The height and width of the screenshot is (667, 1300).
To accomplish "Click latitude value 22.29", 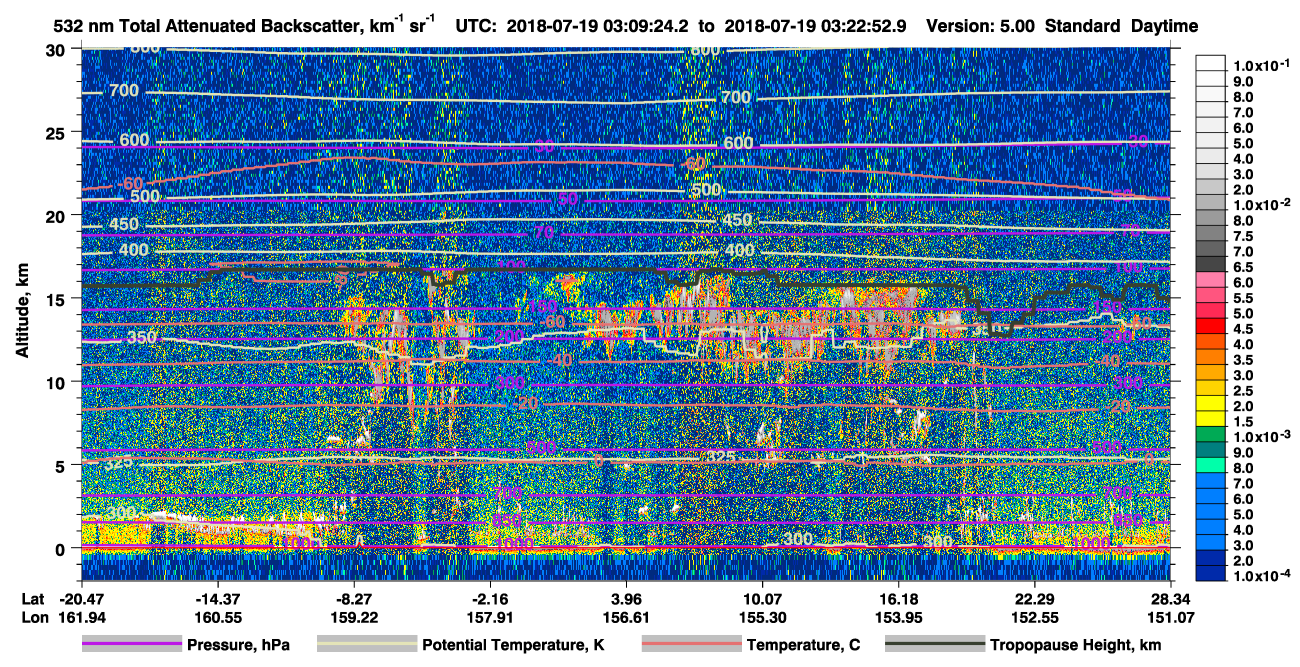I will pos(1034,599).
